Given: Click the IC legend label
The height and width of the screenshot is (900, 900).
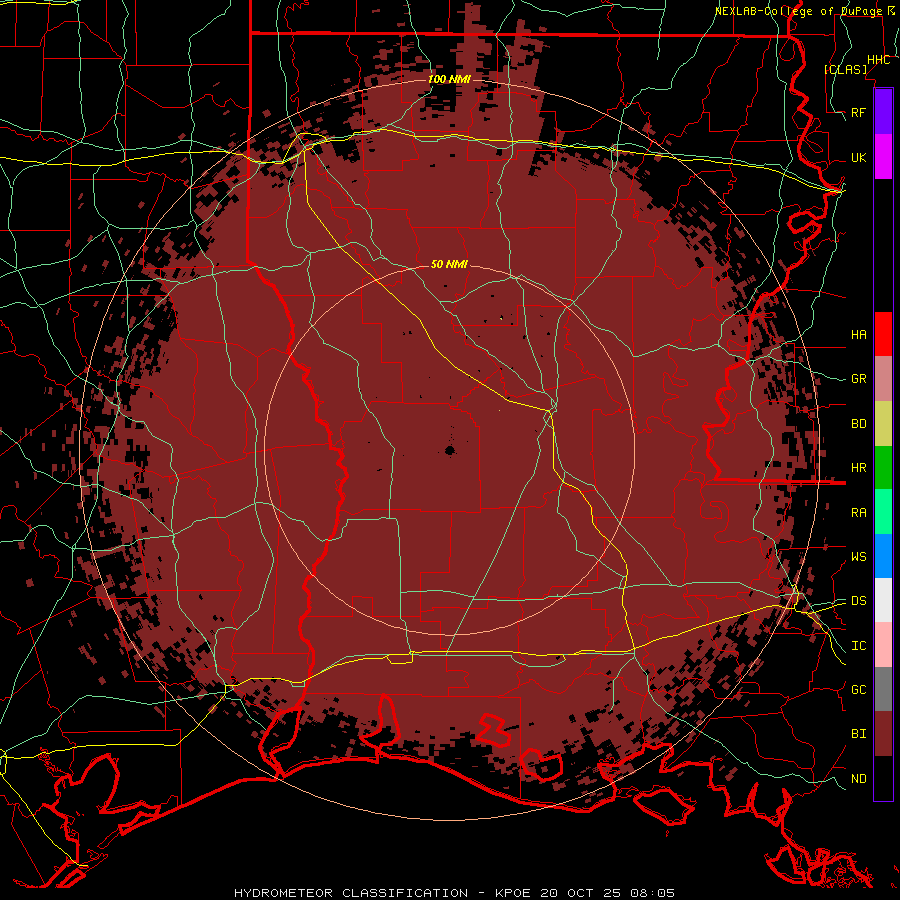Looking at the screenshot, I should point(859,646).
